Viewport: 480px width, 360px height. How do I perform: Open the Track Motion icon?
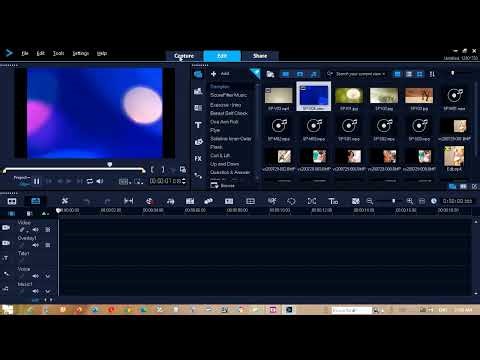tap(209, 201)
